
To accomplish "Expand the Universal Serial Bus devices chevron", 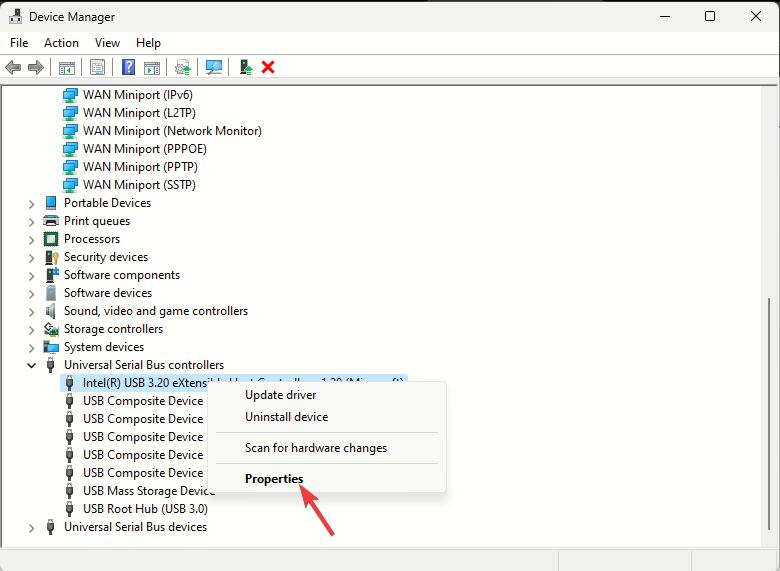I will click(31, 527).
